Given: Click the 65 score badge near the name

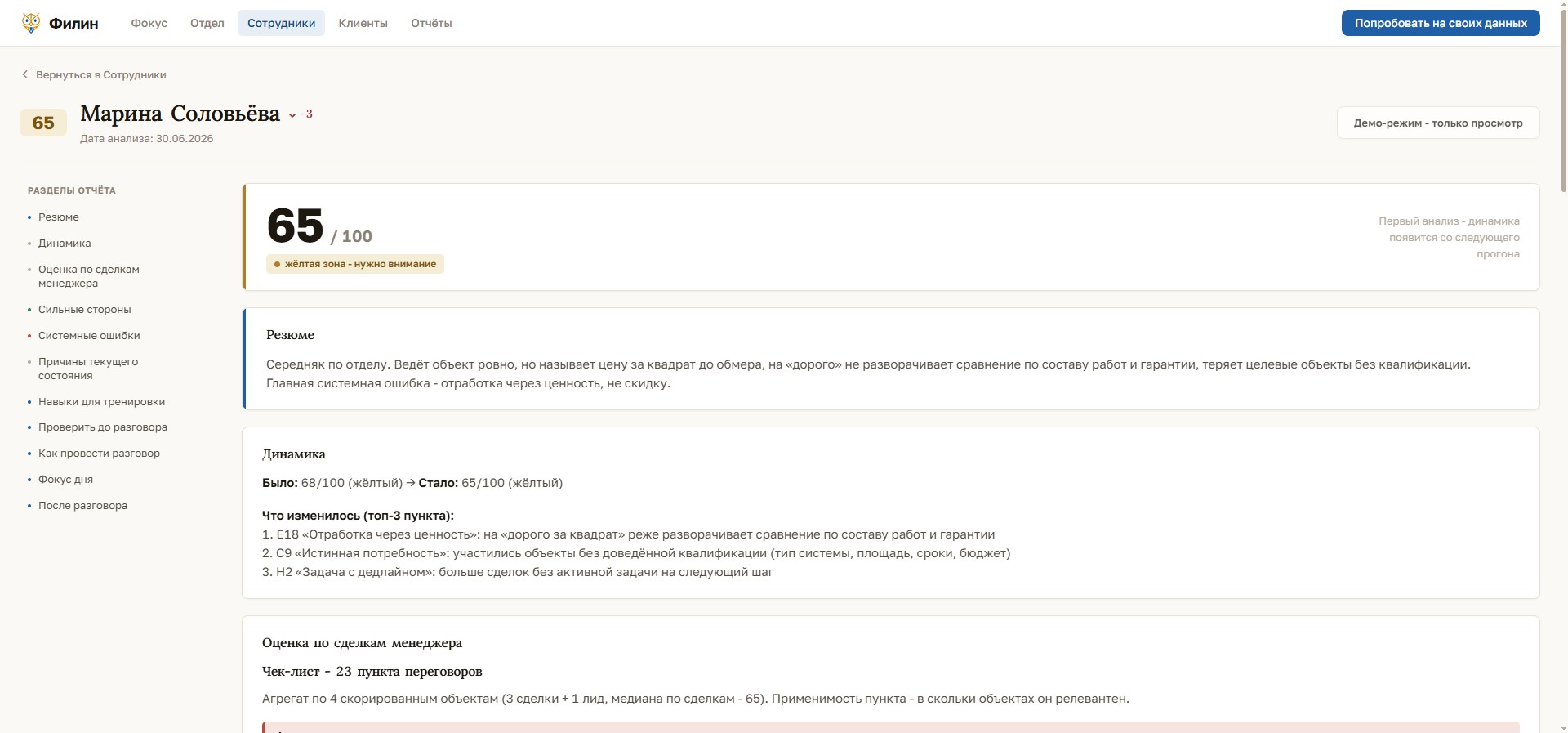Looking at the screenshot, I should 43,123.
